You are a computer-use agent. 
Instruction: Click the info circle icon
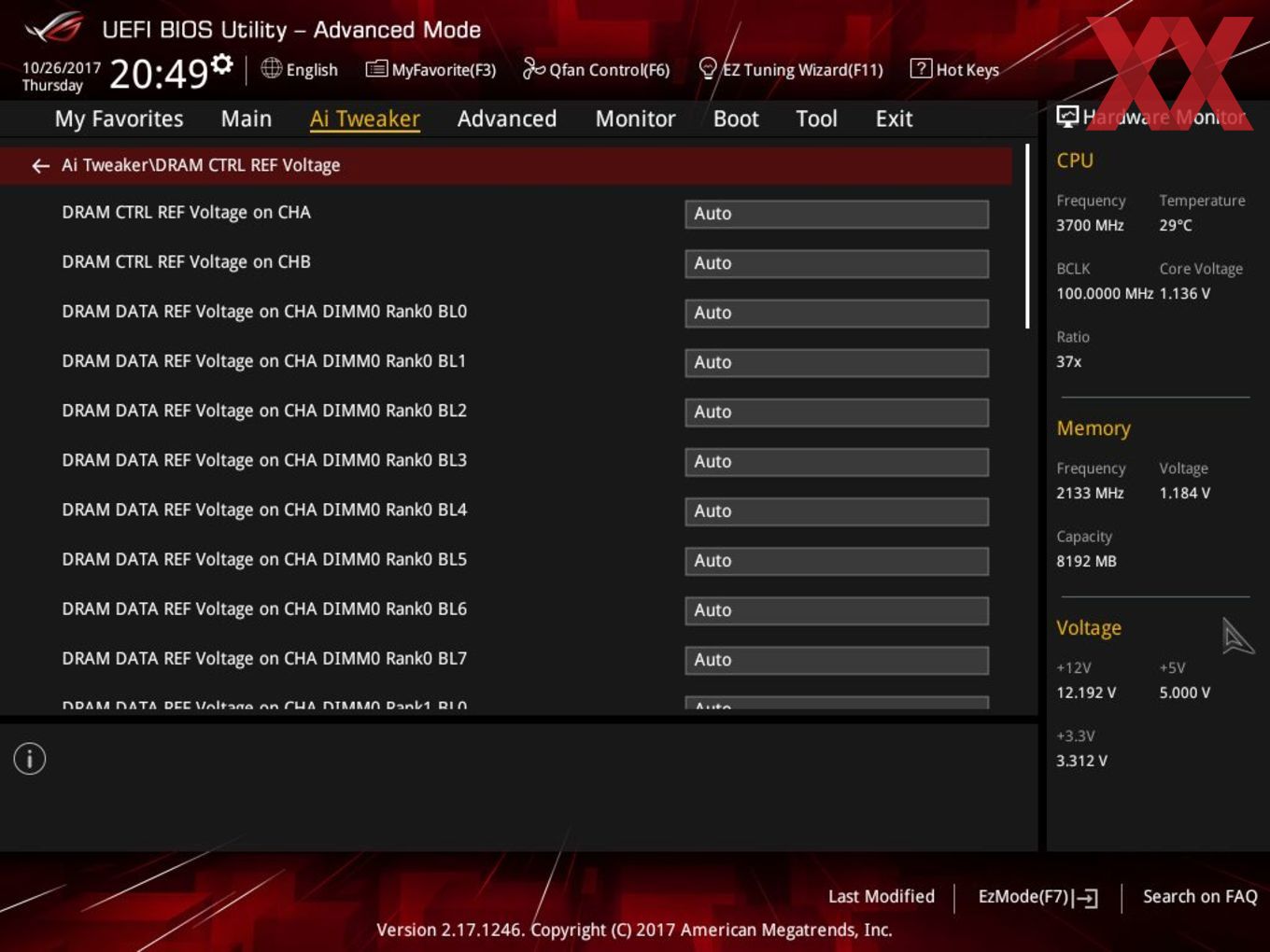(30, 759)
